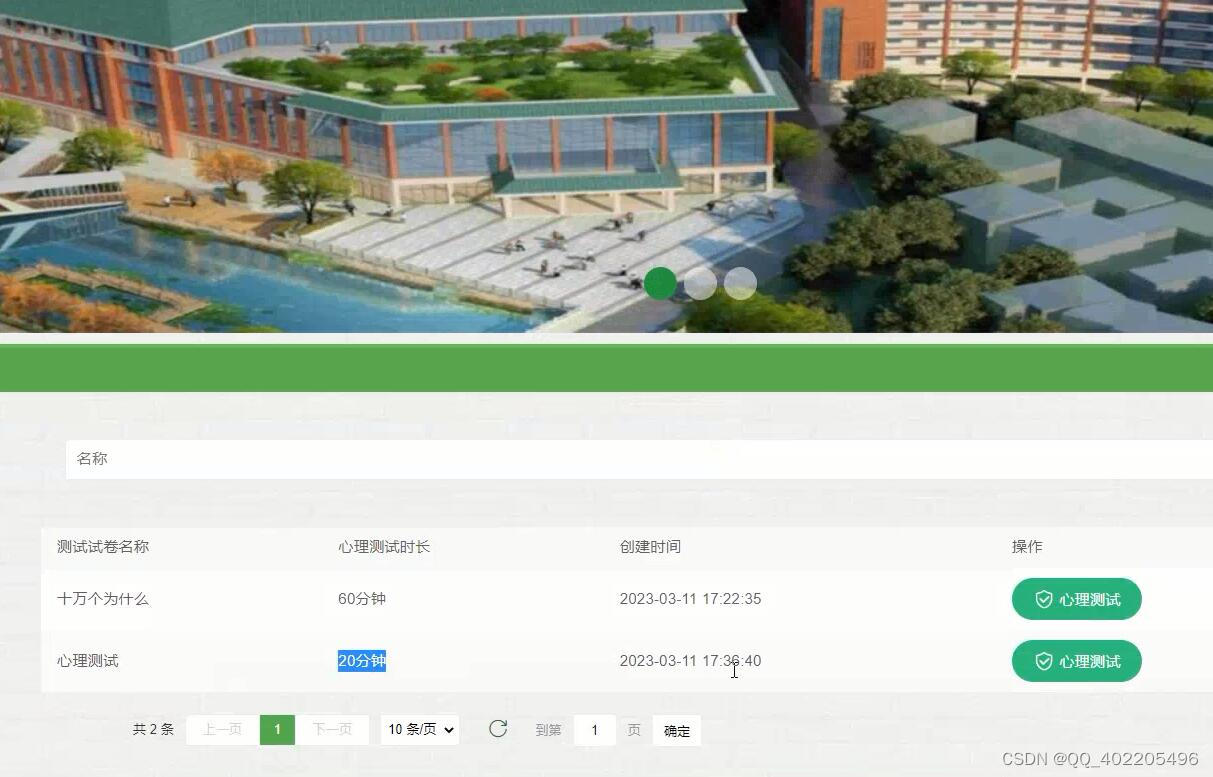The width and height of the screenshot is (1213, 777).
Task: Click the 到第 page number input box
Action: click(x=594, y=730)
